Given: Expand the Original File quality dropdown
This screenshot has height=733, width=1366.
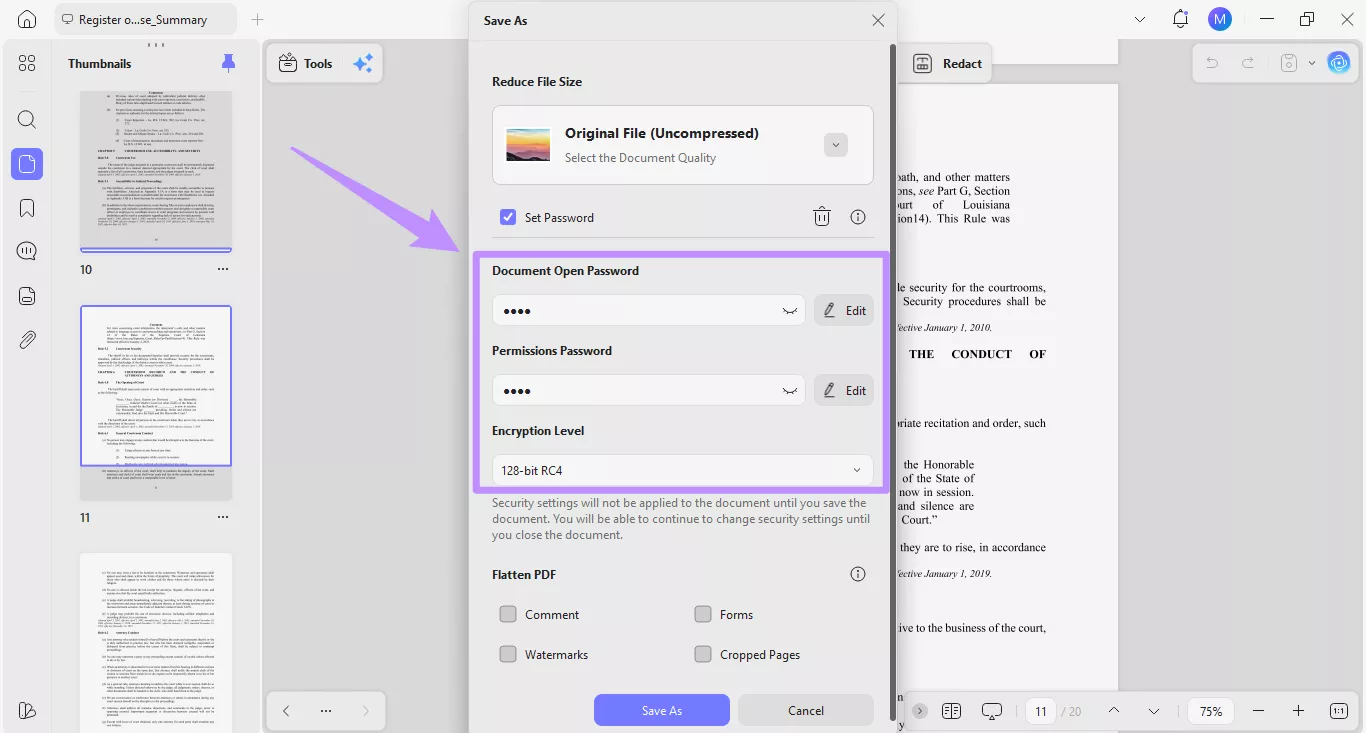Looking at the screenshot, I should coord(836,145).
